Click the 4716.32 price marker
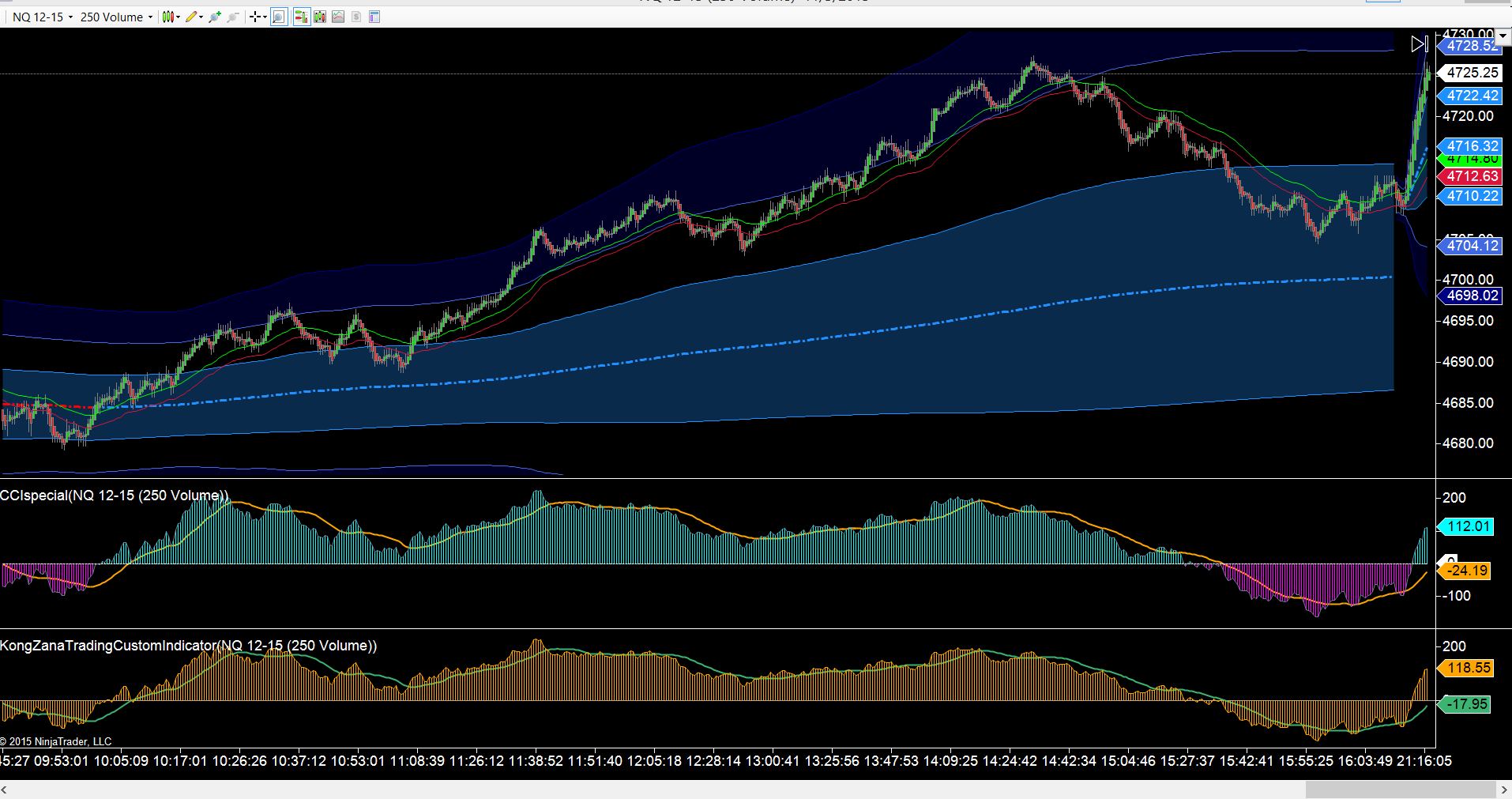 tap(1469, 146)
